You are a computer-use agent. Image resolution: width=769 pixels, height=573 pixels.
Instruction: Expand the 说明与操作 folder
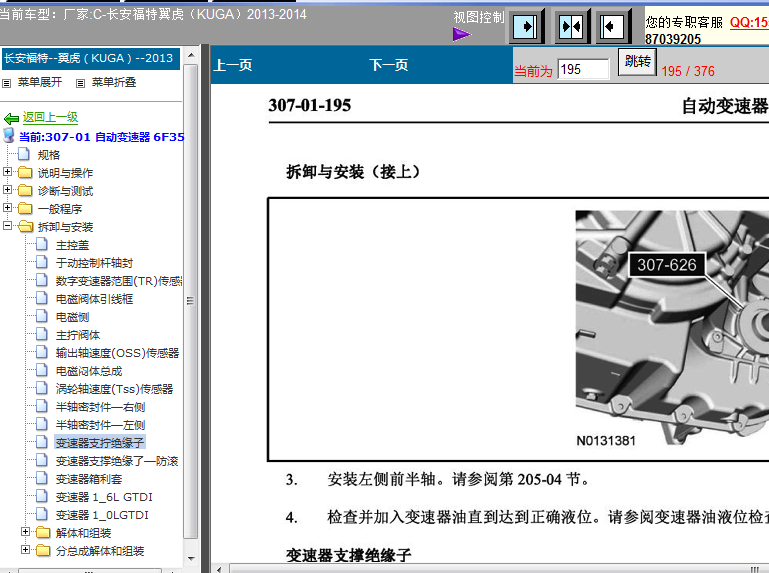[x=7, y=172]
